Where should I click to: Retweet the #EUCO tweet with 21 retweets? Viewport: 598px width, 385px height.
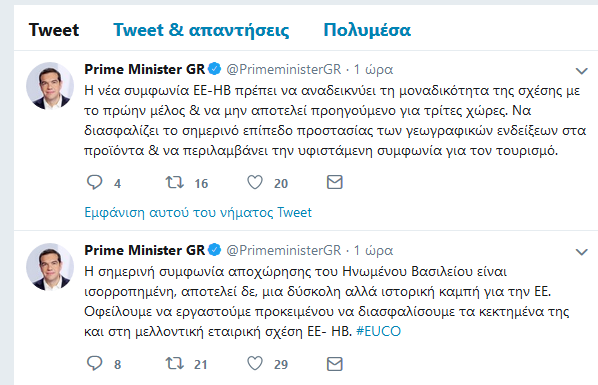[175, 363]
